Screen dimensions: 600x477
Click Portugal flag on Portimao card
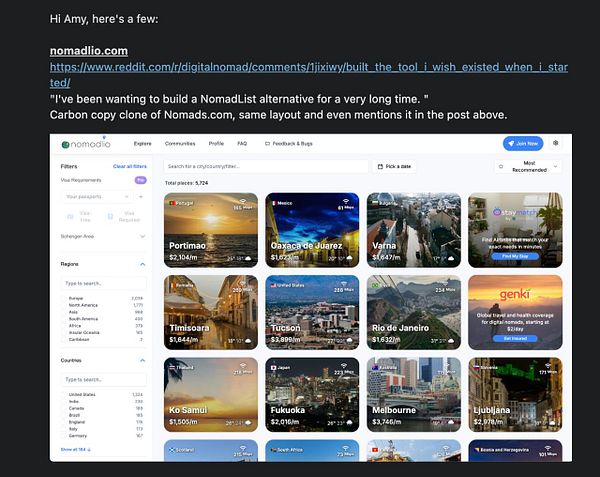click(172, 203)
